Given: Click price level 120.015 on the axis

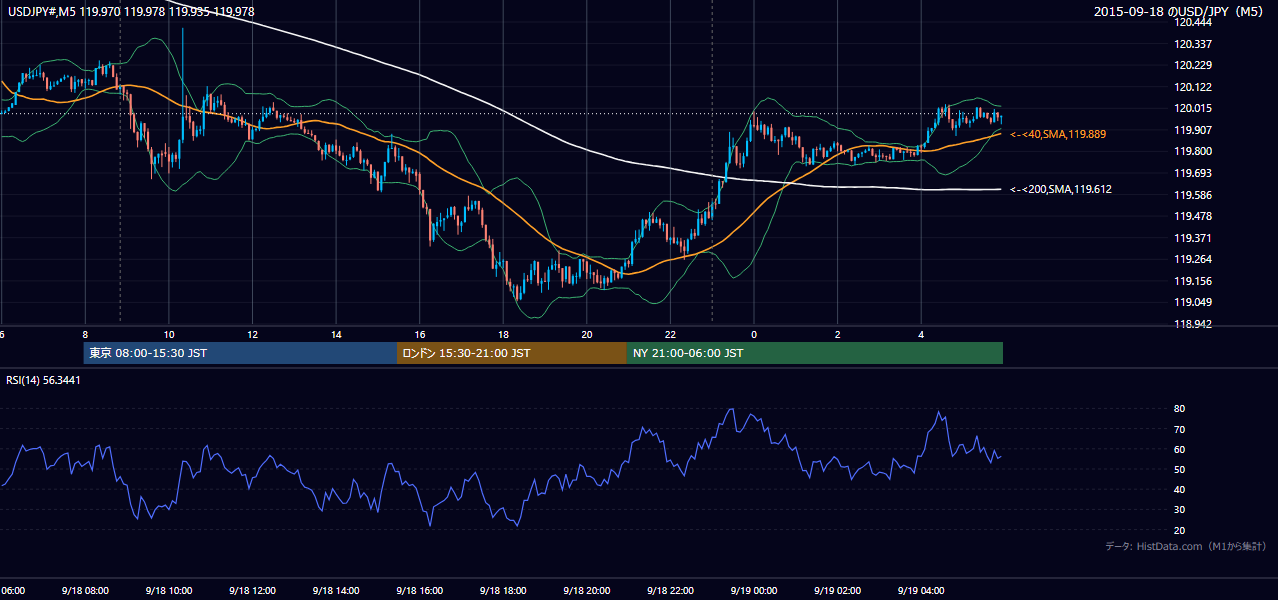Looking at the screenshot, I should point(1194,108).
